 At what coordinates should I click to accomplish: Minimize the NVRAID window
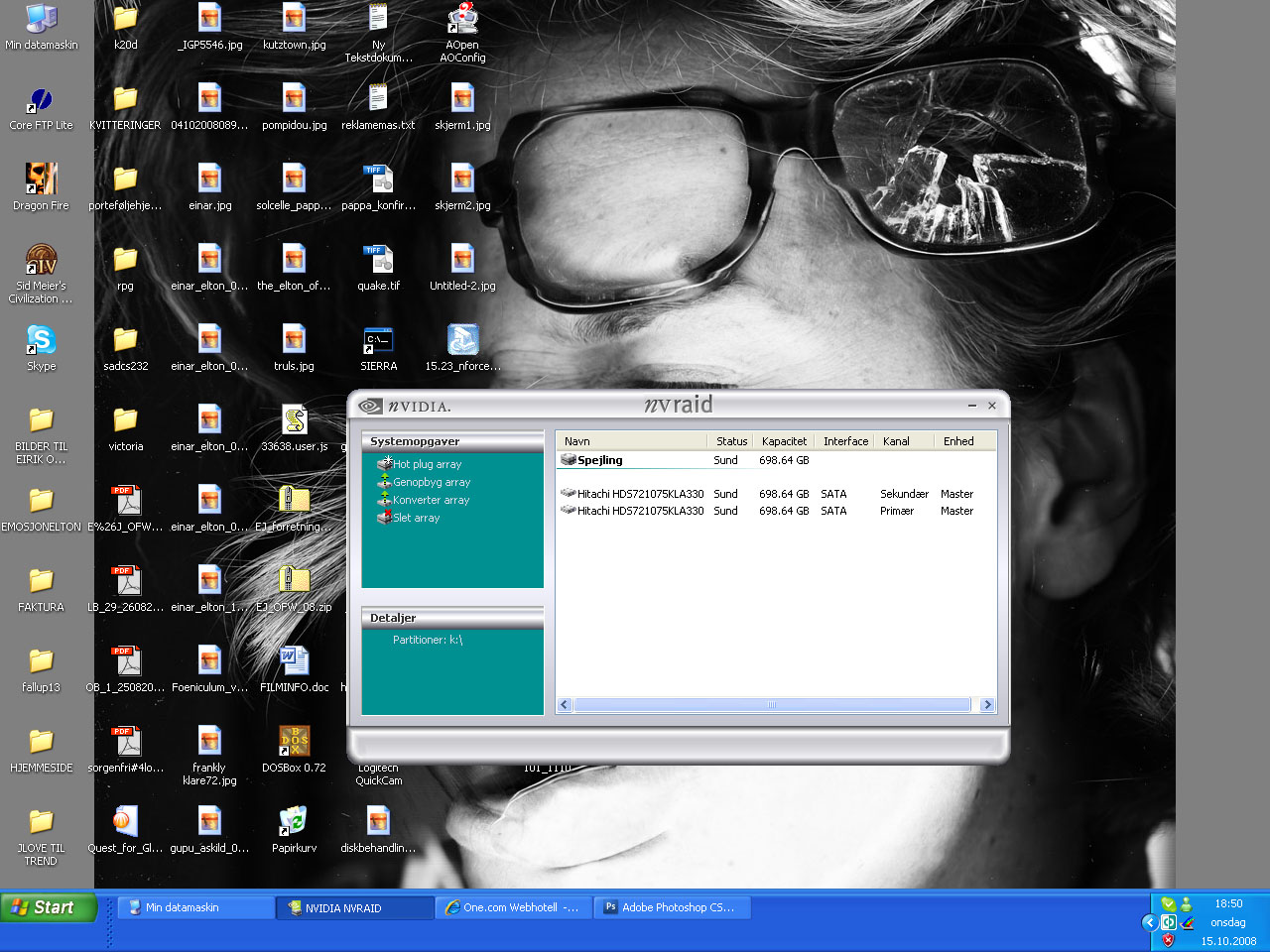point(972,406)
